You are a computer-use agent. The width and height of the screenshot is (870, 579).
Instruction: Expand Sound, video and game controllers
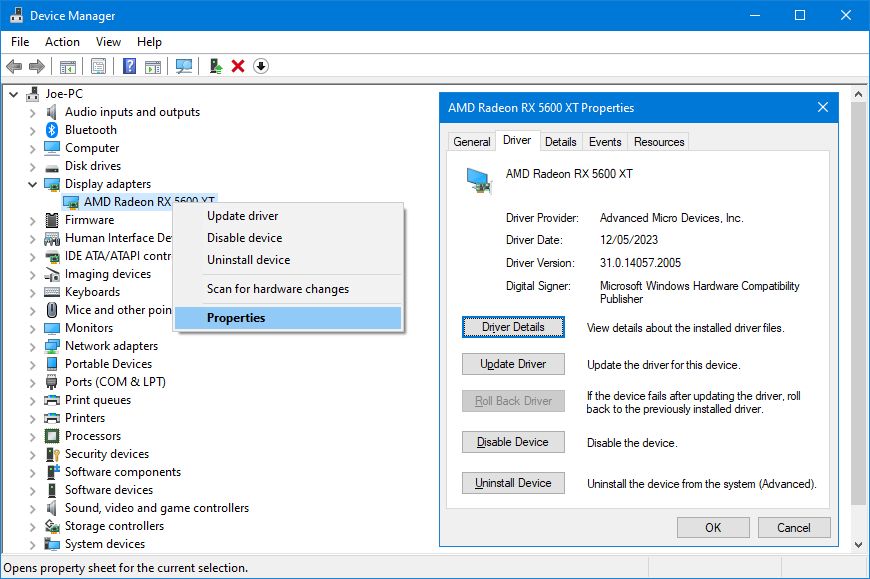pos(32,509)
